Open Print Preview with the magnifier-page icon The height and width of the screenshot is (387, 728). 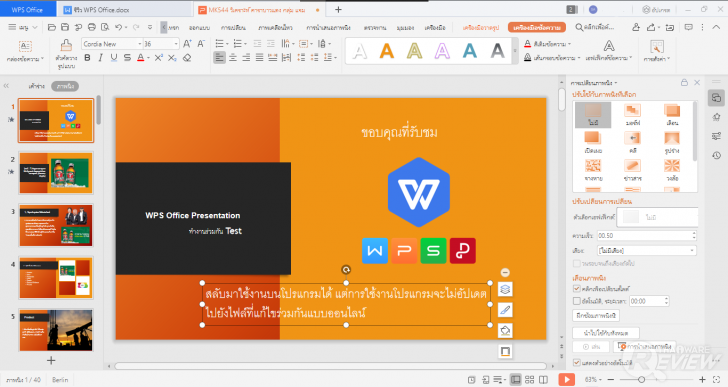pos(105,27)
